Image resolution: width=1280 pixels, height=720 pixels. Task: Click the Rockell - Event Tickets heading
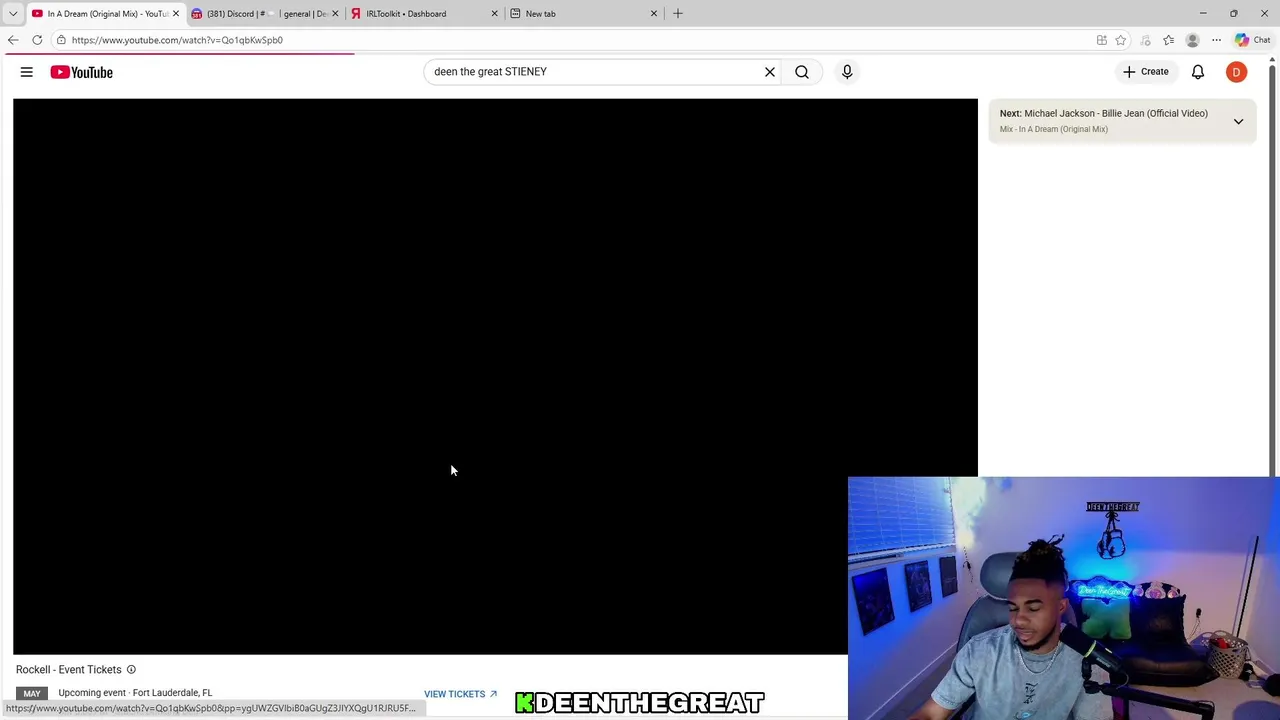click(x=69, y=670)
